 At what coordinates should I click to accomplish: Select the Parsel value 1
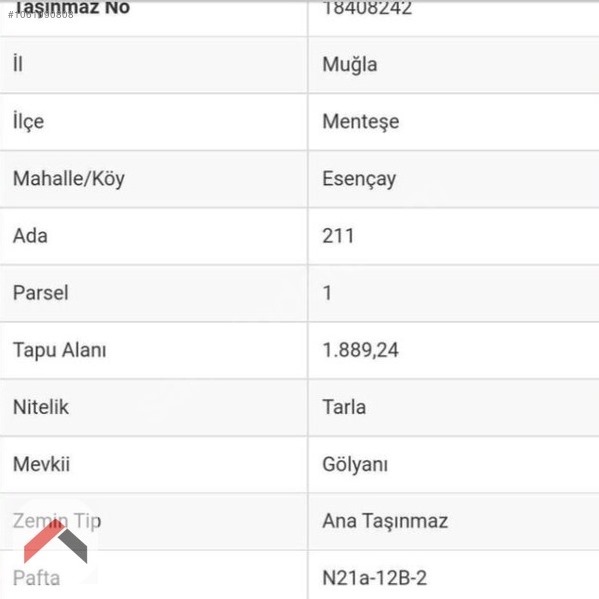click(x=327, y=293)
